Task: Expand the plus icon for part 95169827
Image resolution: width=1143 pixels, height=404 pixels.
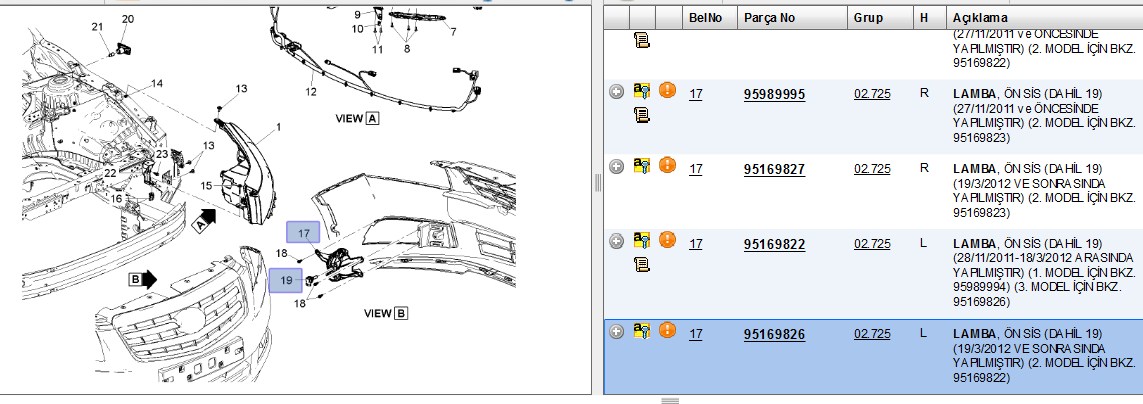Action: [x=617, y=166]
